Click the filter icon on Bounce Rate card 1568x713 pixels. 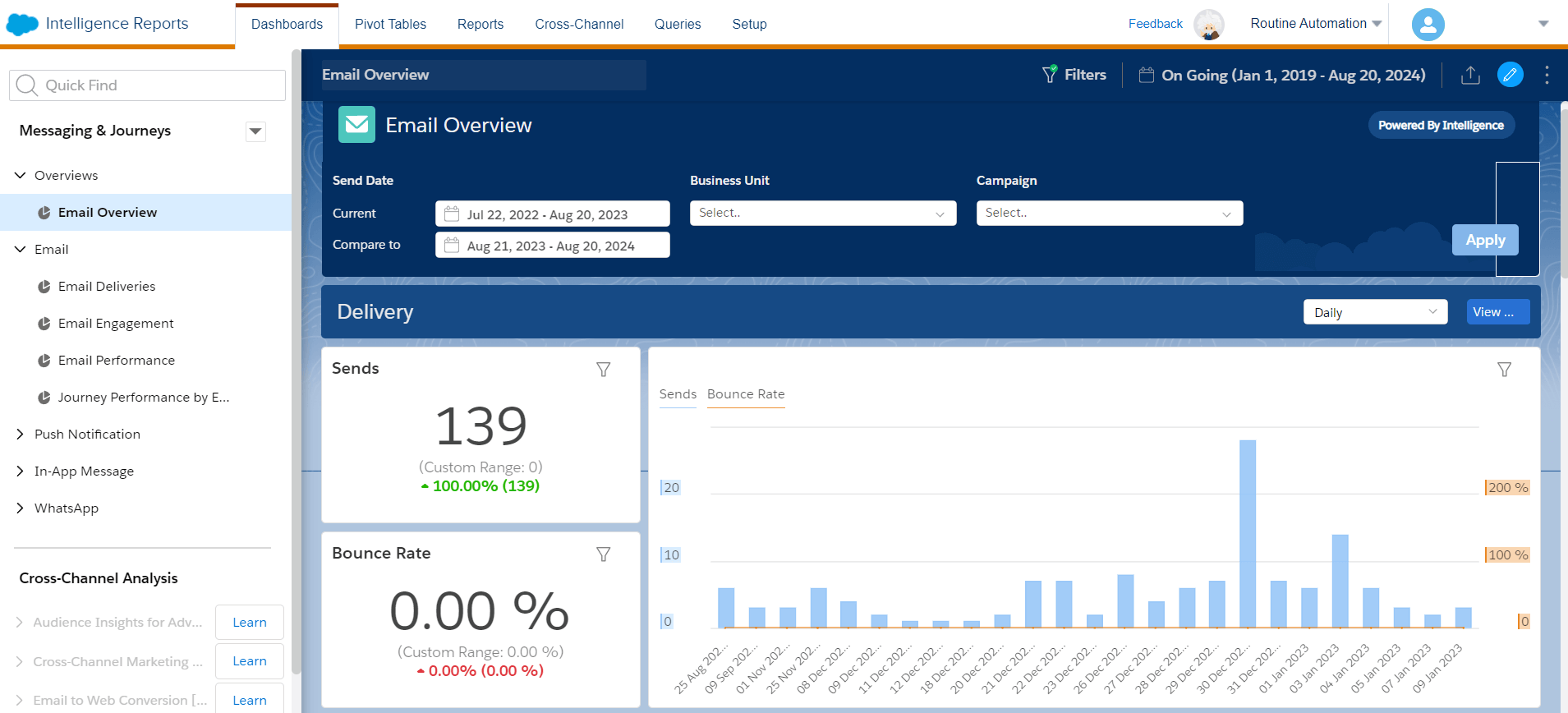coord(603,554)
